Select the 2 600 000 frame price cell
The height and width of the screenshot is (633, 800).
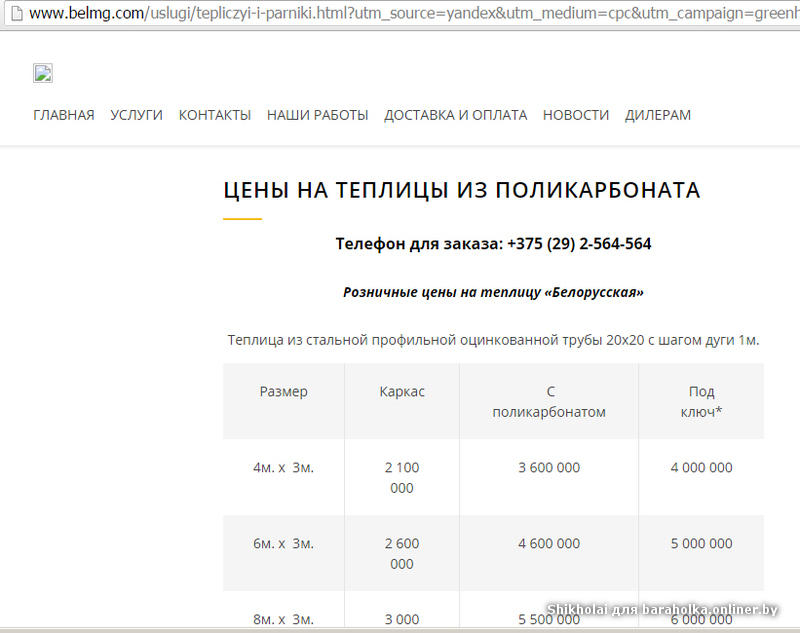tap(402, 553)
